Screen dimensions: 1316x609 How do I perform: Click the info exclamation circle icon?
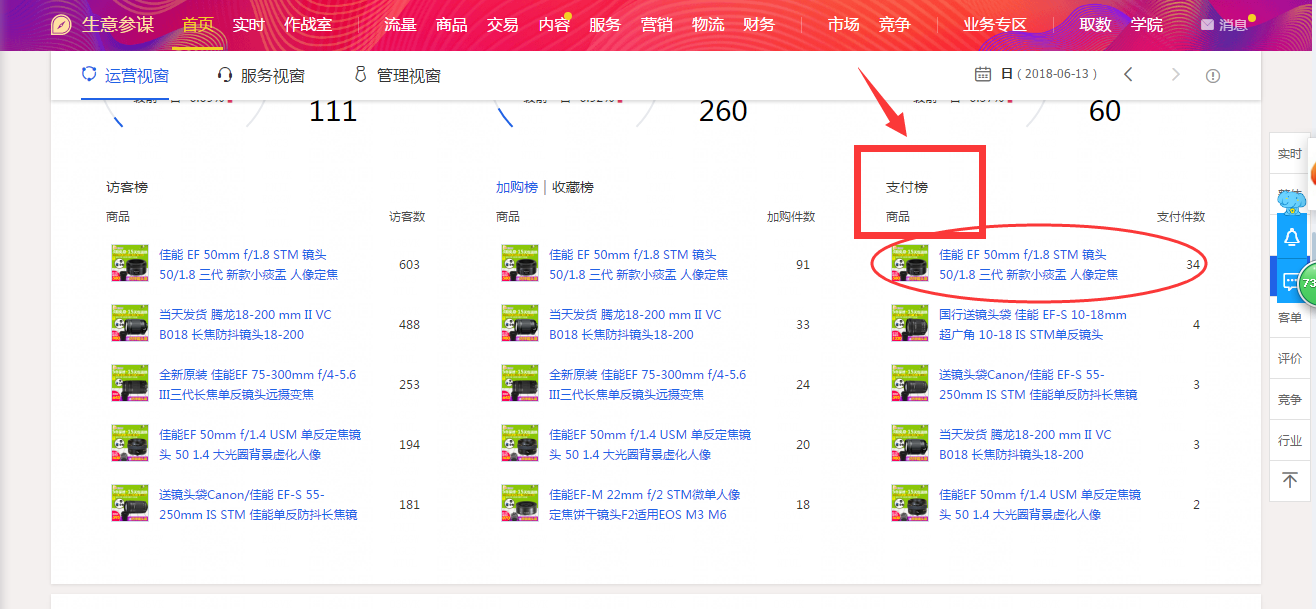(1213, 75)
